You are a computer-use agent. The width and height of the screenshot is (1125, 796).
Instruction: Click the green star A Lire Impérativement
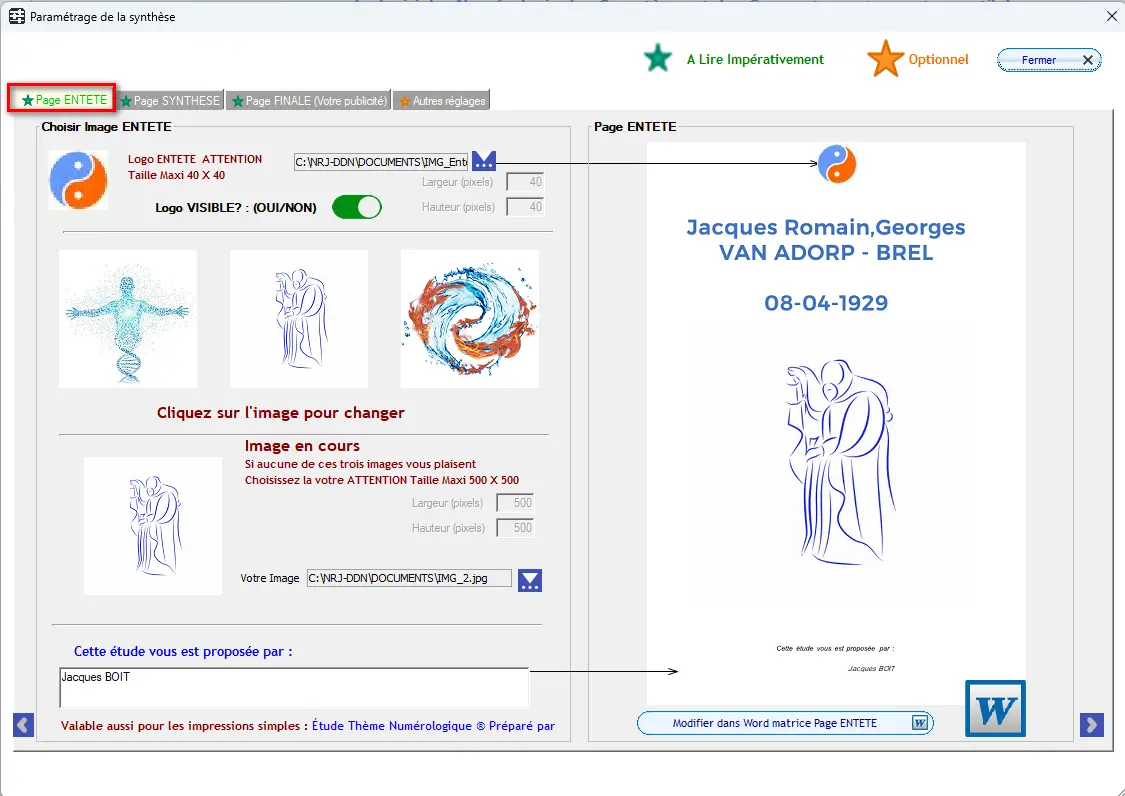658,59
